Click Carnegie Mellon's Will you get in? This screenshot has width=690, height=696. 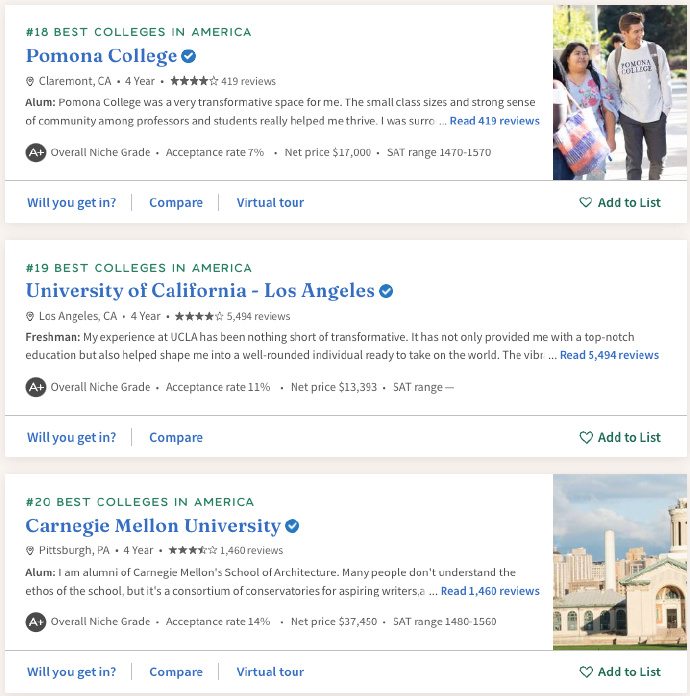tap(71, 672)
